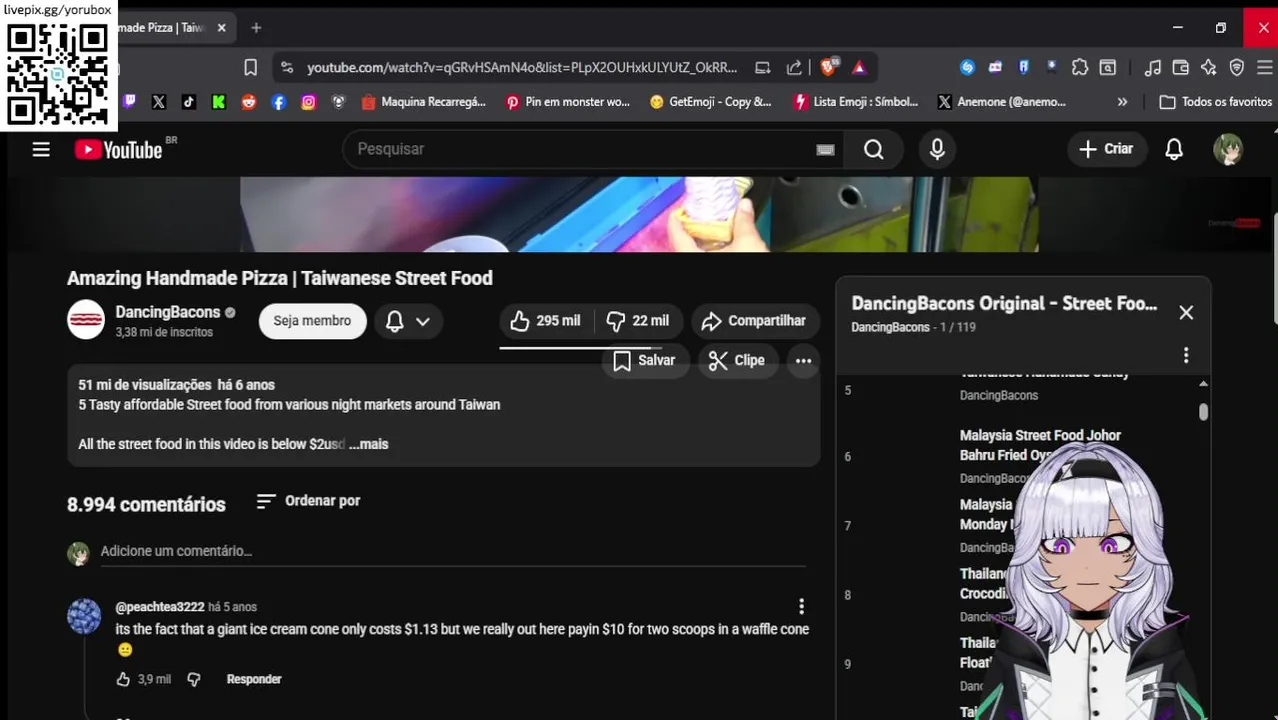Image resolution: width=1278 pixels, height=720 pixels.
Task: Open Pin em monster wo... bookmark
Action: point(569,101)
